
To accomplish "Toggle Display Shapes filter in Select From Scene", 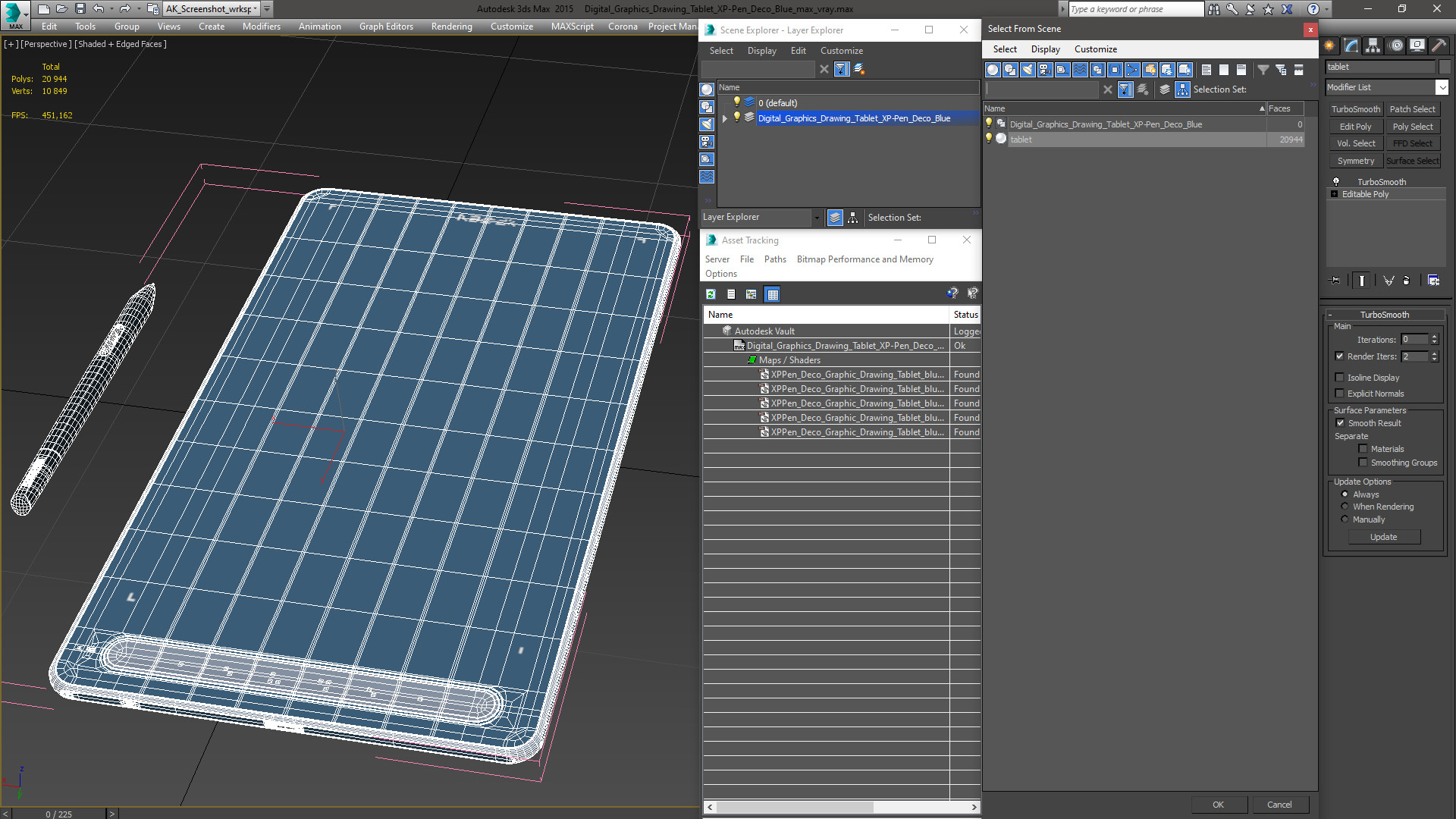I will point(1010,70).
